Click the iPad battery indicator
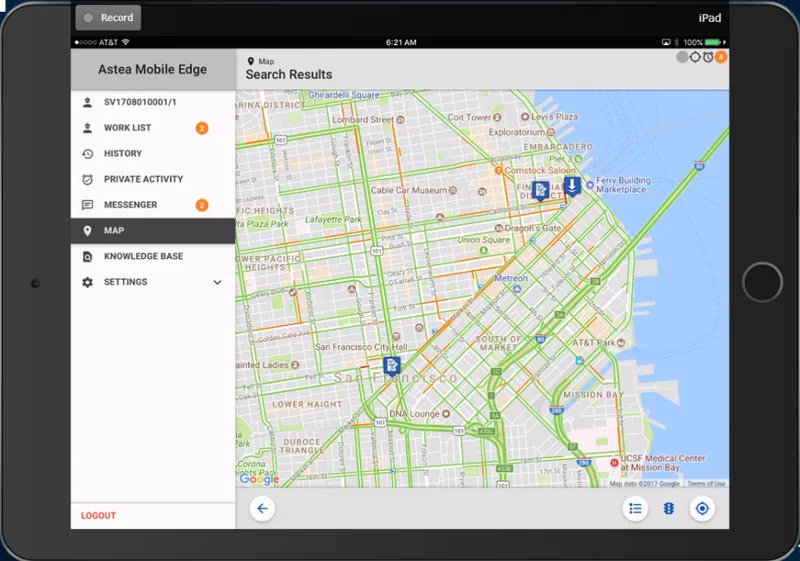This screenshot has width=800, height=561. tap(713, 42)
